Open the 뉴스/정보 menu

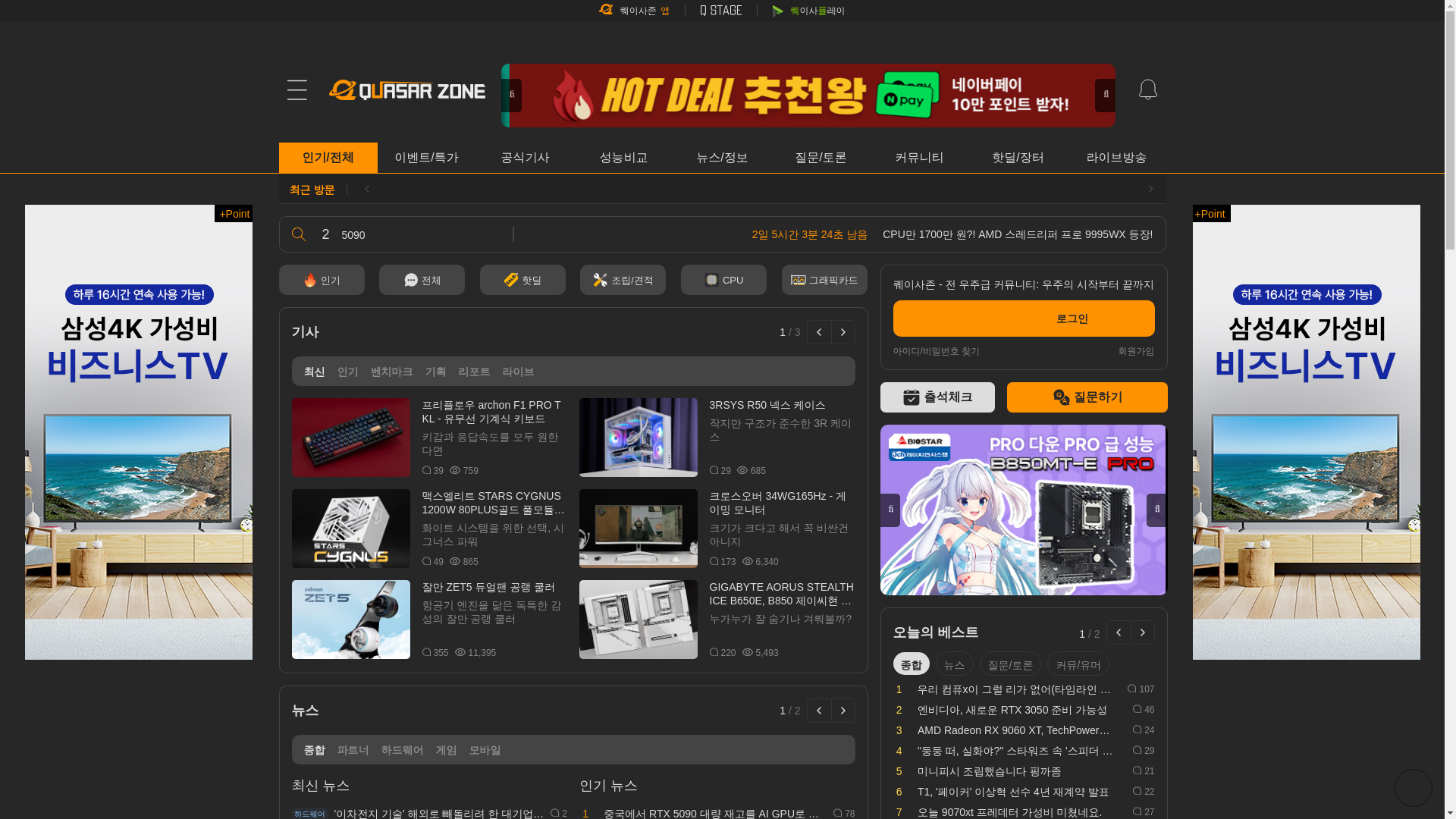(x=722, y=158)
